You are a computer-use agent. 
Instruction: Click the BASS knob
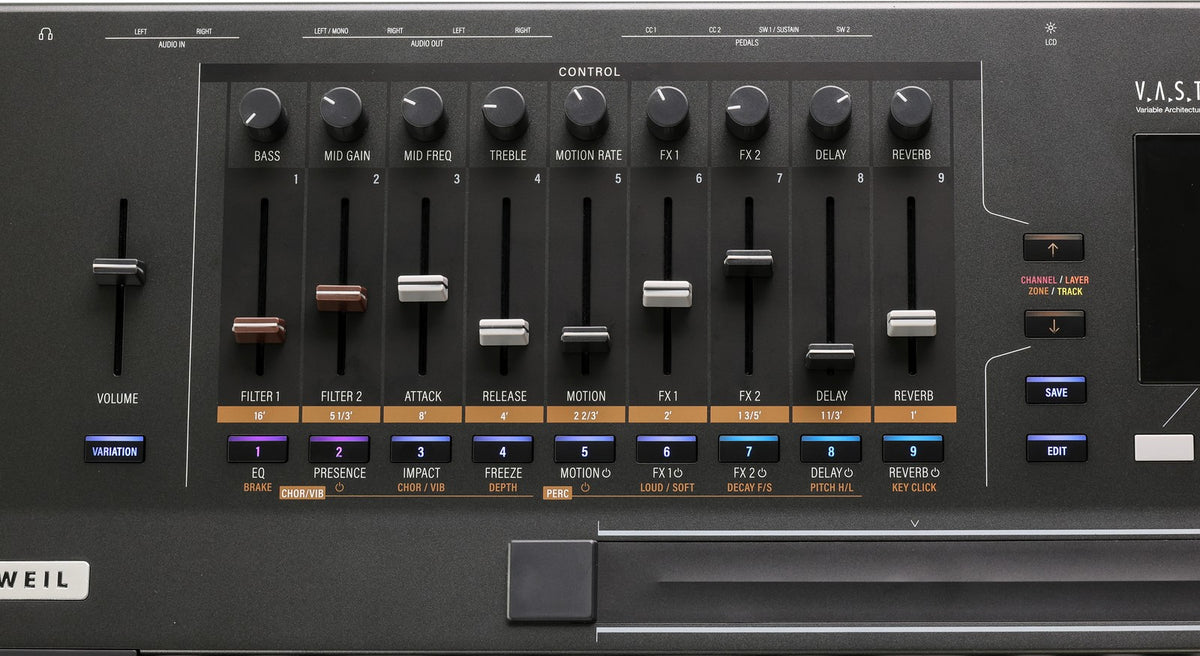point(263,112)
